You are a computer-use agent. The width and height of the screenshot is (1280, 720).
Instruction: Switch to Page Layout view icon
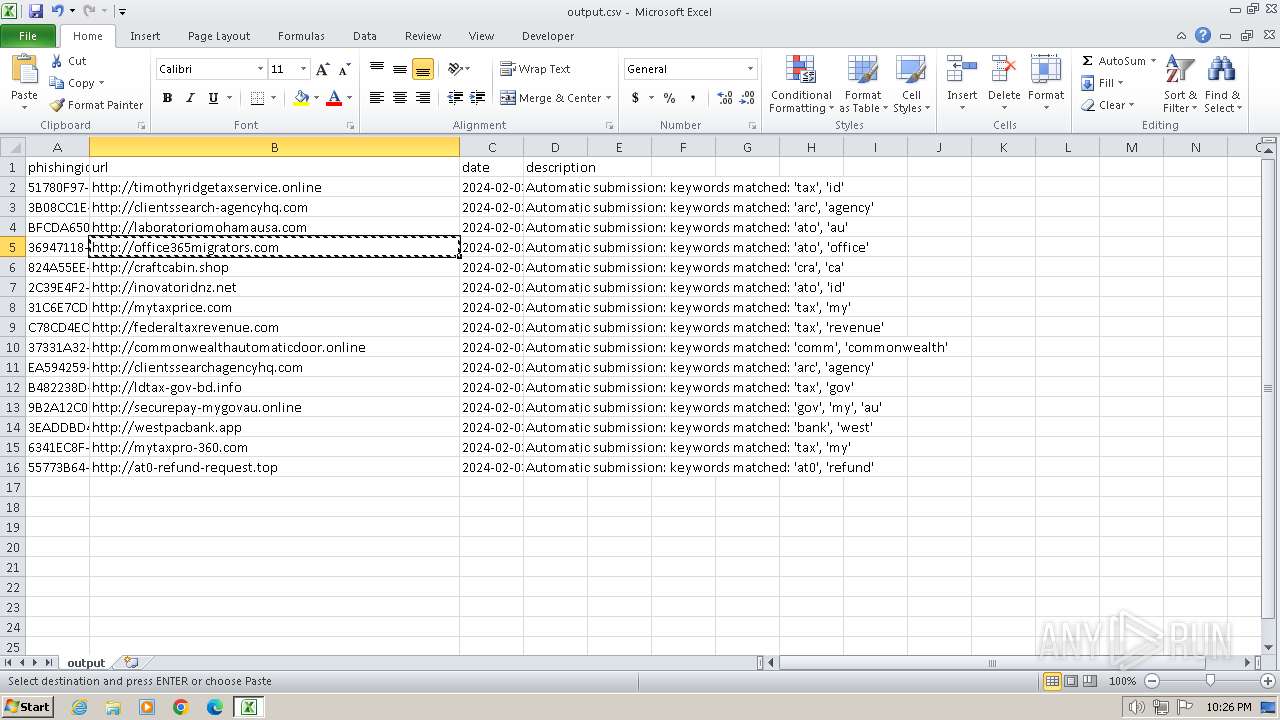coord(1071,681)
